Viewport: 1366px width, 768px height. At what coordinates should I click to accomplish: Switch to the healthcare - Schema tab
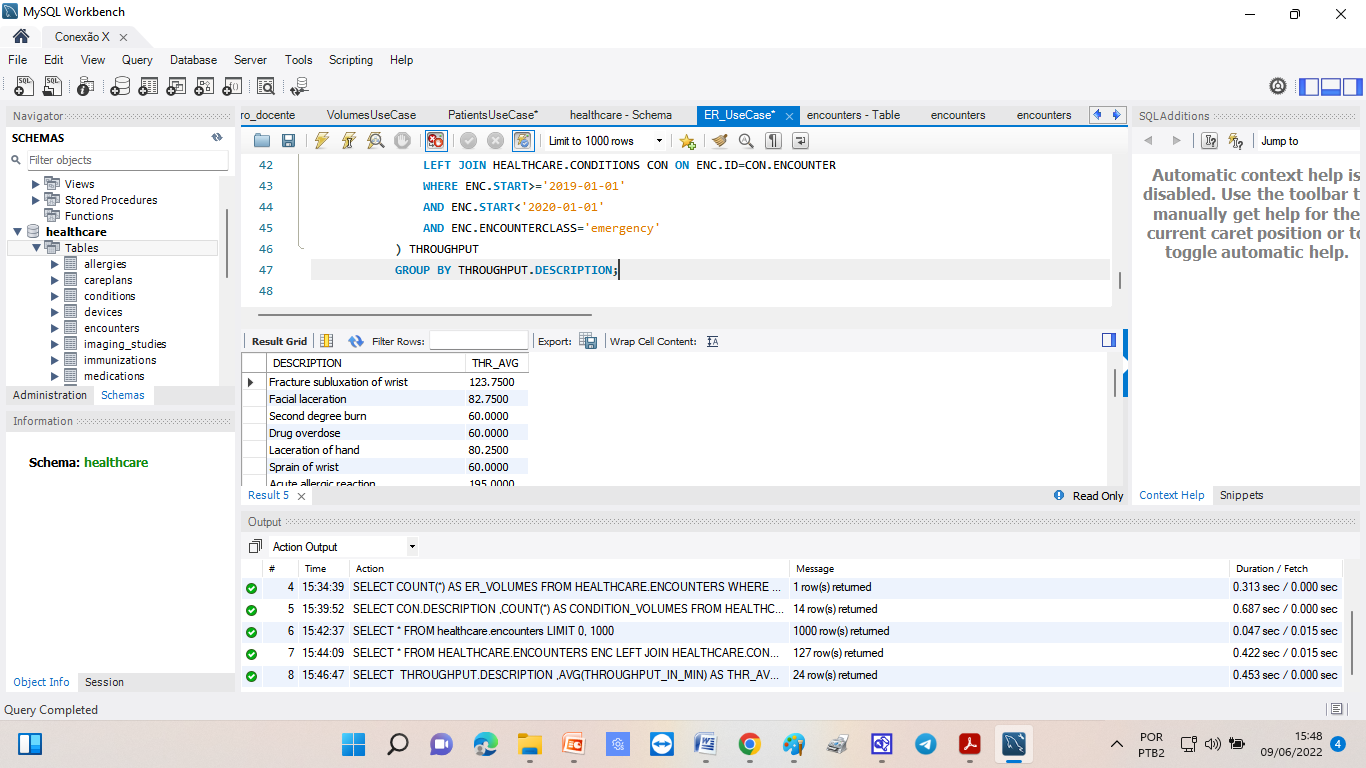[x=621, y=115]
